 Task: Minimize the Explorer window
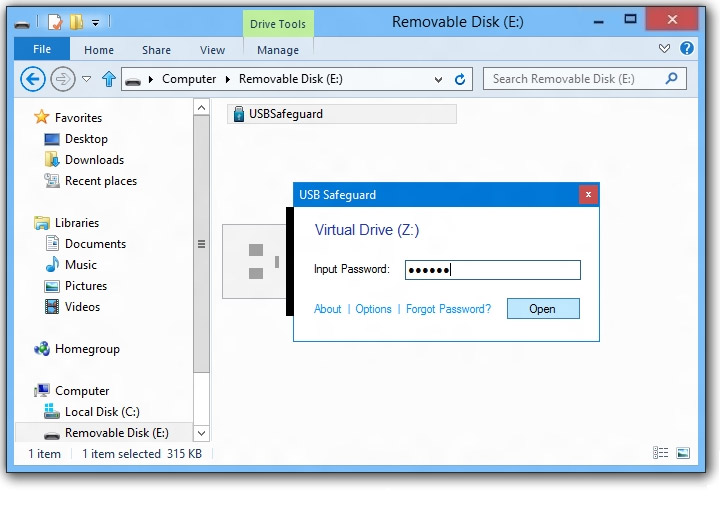tap(598, 21)
